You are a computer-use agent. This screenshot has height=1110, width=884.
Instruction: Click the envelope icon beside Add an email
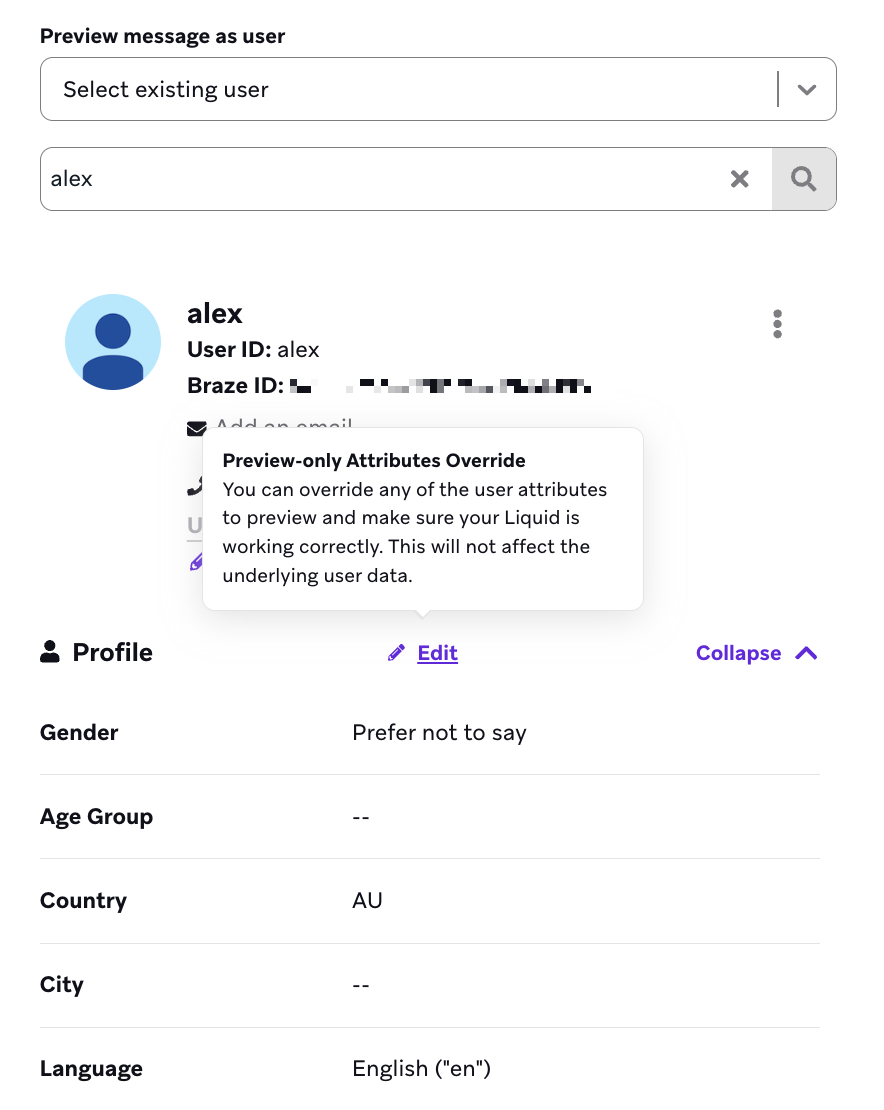(x=196, y=428)
